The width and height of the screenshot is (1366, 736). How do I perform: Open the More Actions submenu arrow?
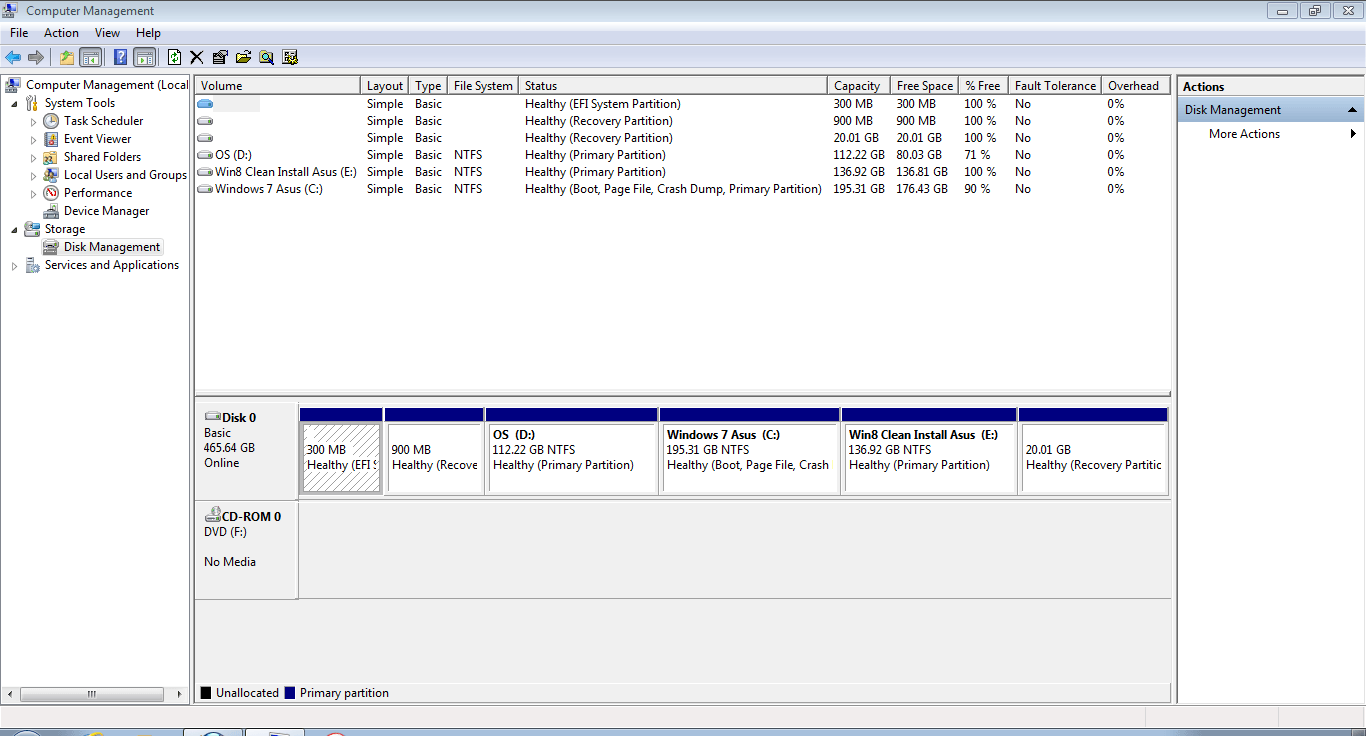click(1354, 134)
